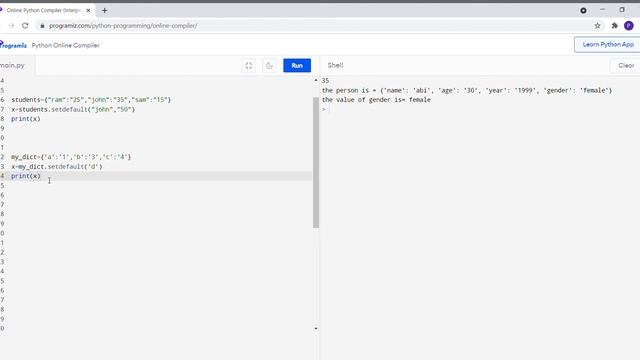Viewport: 640px width, 360px height.
Task: Reload the page with refresh icon
Action: tap(25, 26)
